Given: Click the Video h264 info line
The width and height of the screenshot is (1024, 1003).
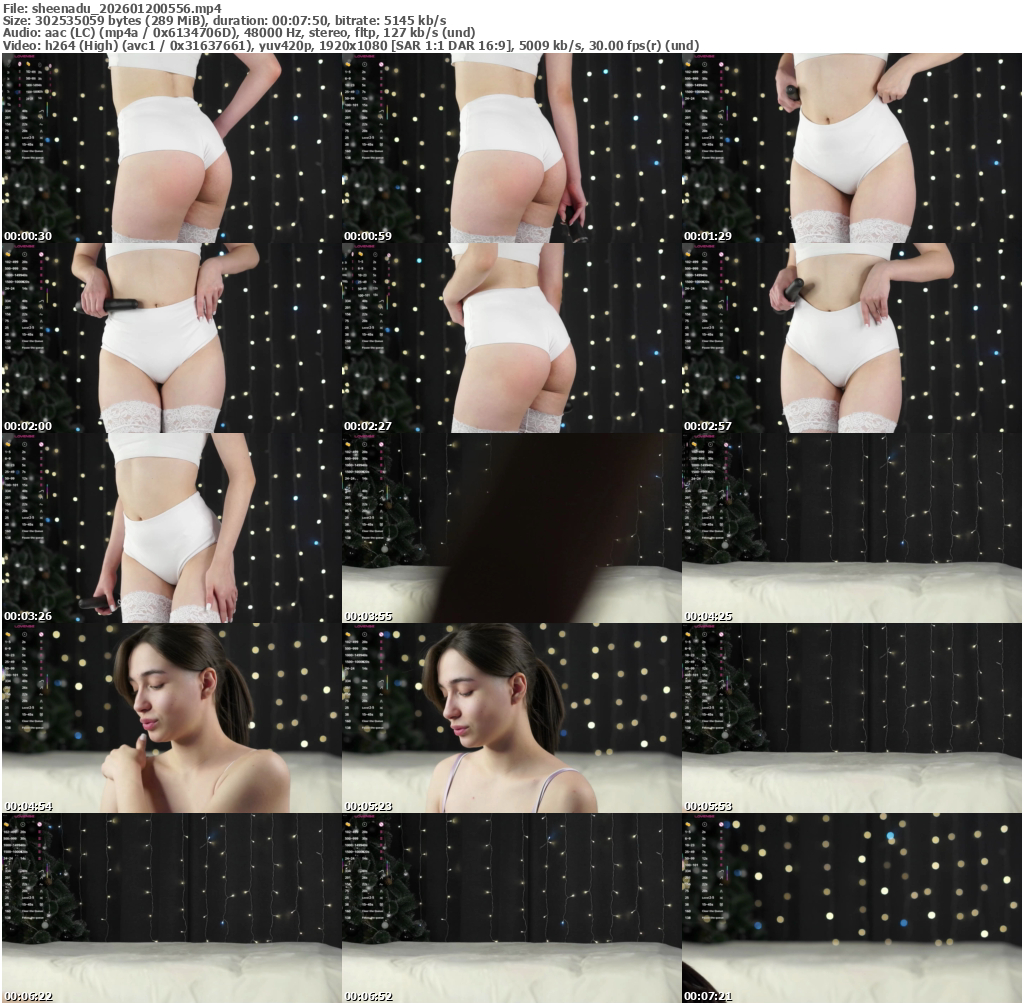Looking at the screenshot, I should pyautogui.click(x=351, y=45).
